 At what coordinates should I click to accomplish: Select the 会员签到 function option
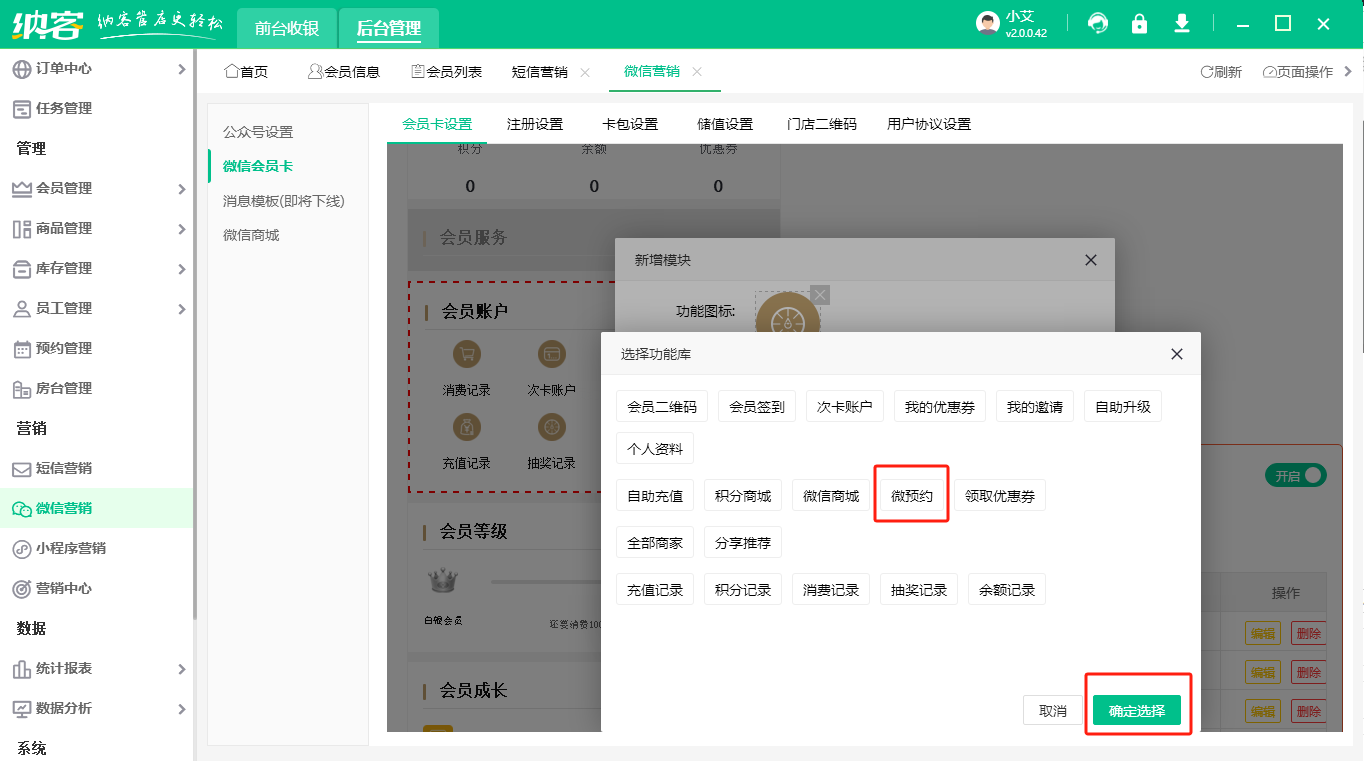point(757,407)
